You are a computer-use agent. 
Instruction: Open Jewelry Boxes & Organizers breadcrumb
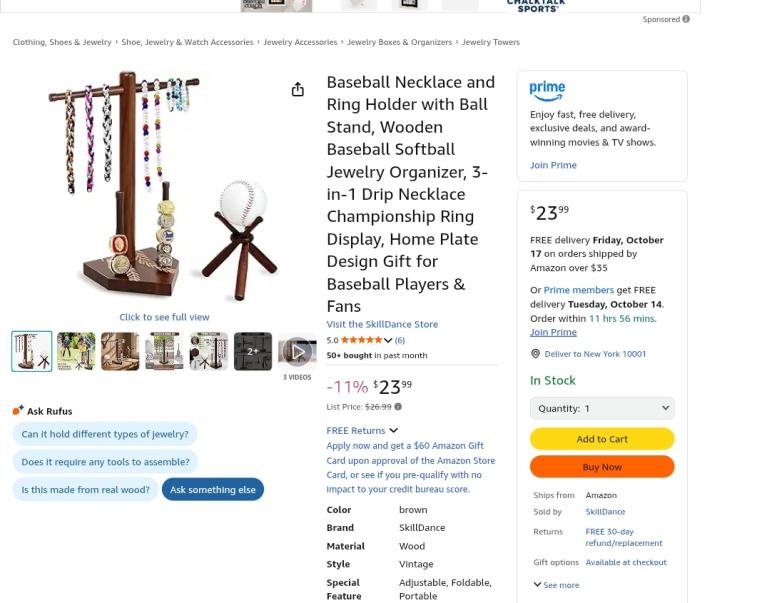point(399,42)
